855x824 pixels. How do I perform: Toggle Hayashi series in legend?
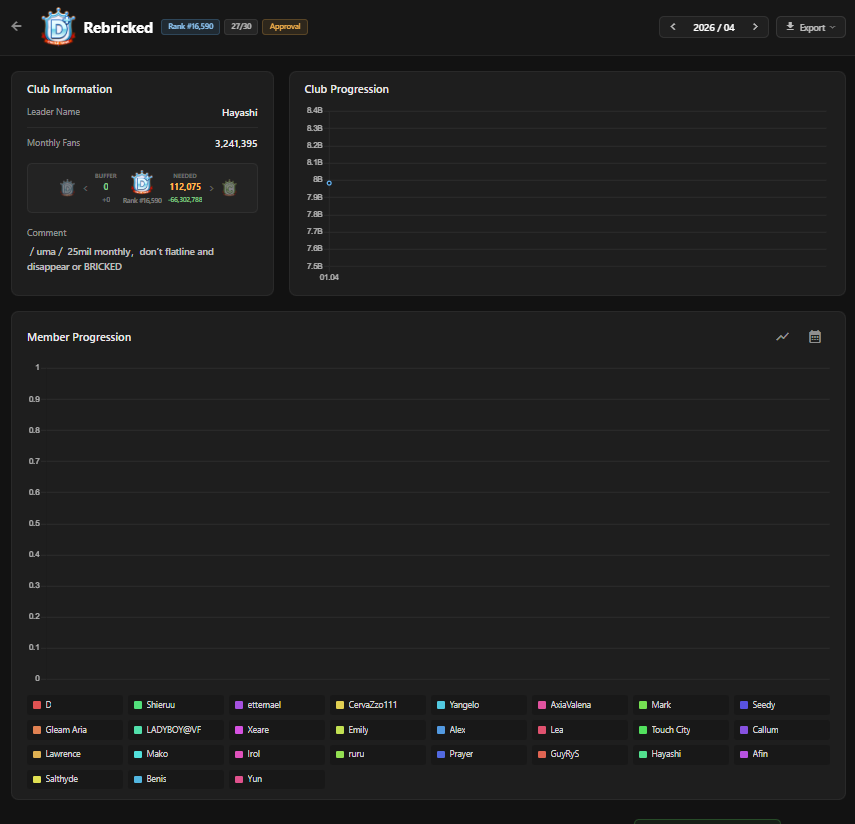tap(681, 754)
